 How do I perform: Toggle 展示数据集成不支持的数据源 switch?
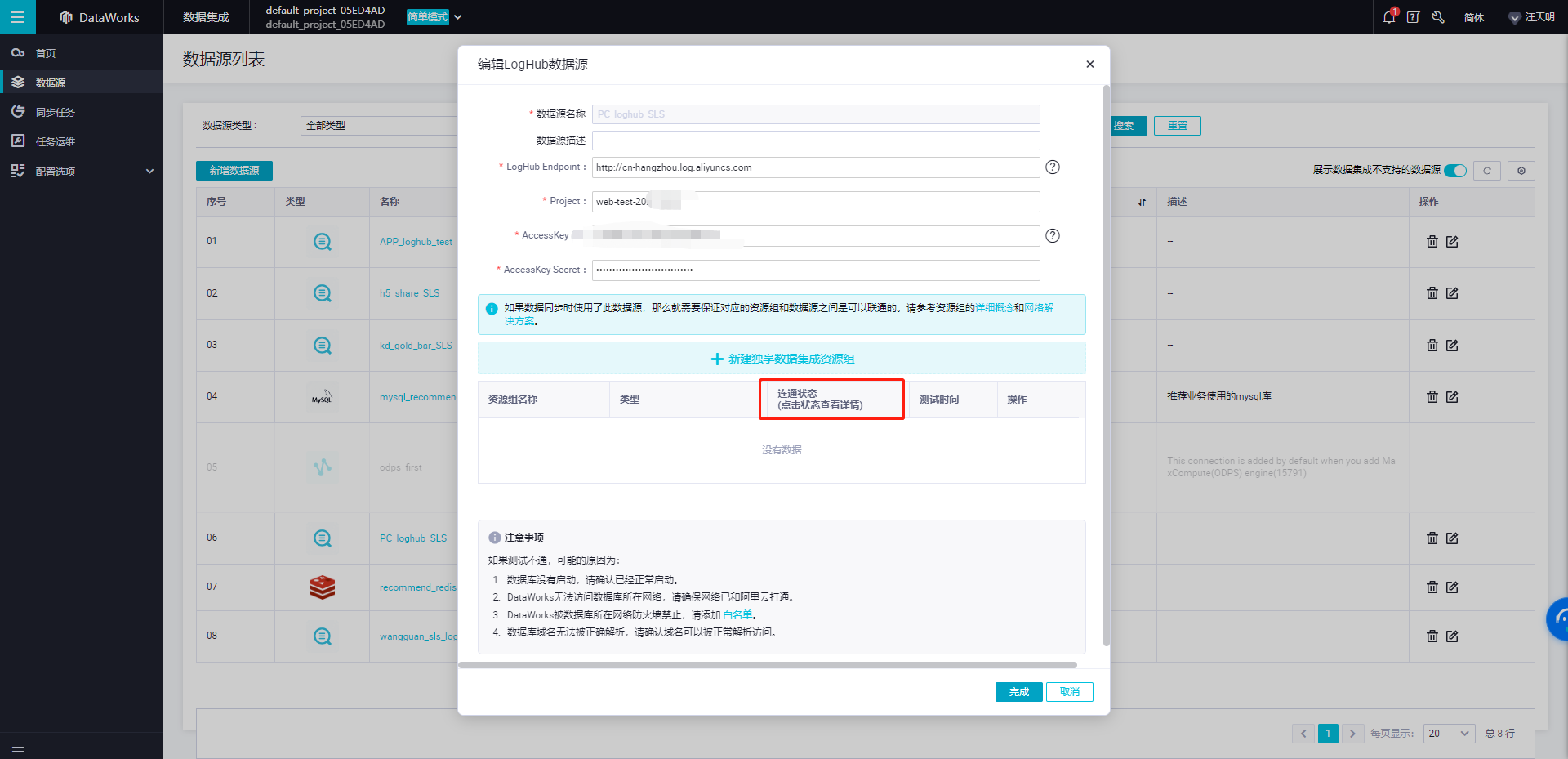pyautogui.click(x=1455, y=171)
